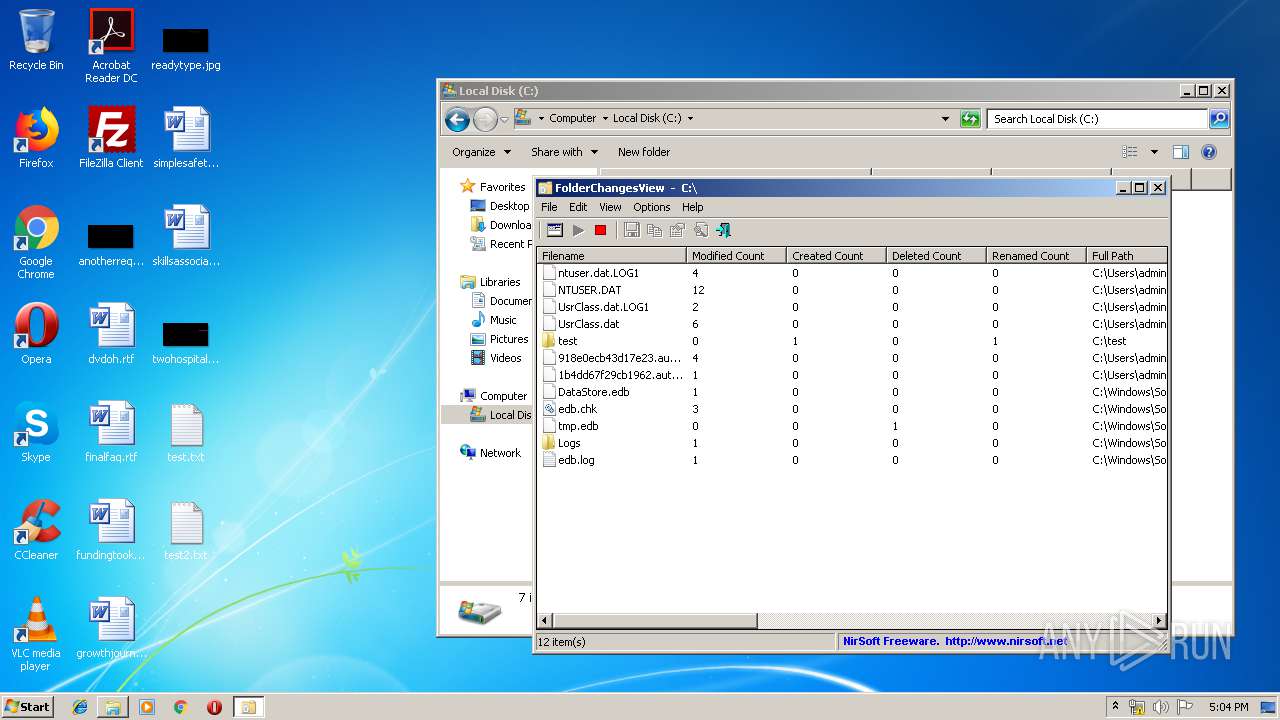Sort by the Created Count column header
The height and width of the screenshot is (720, 1280).
click(836, 256)
